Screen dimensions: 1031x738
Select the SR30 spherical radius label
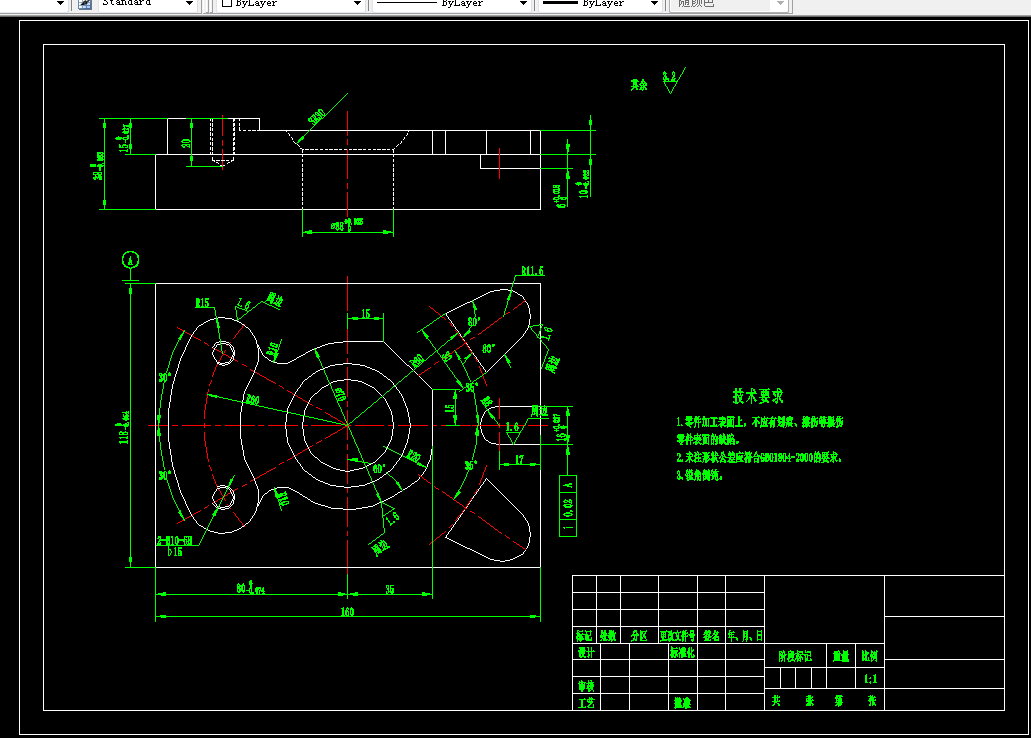click(317, 117)
